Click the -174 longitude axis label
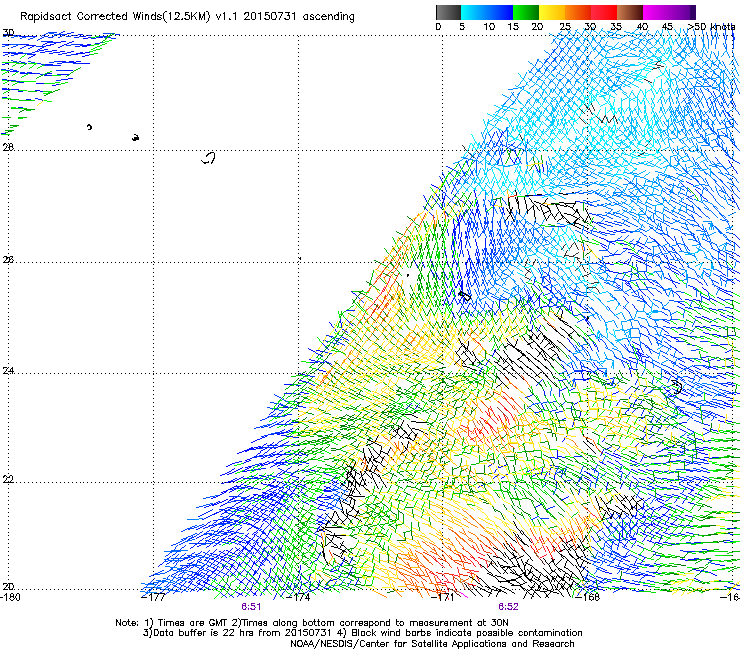Viewport: 740px width, 650px height. [x=298, y=597]
